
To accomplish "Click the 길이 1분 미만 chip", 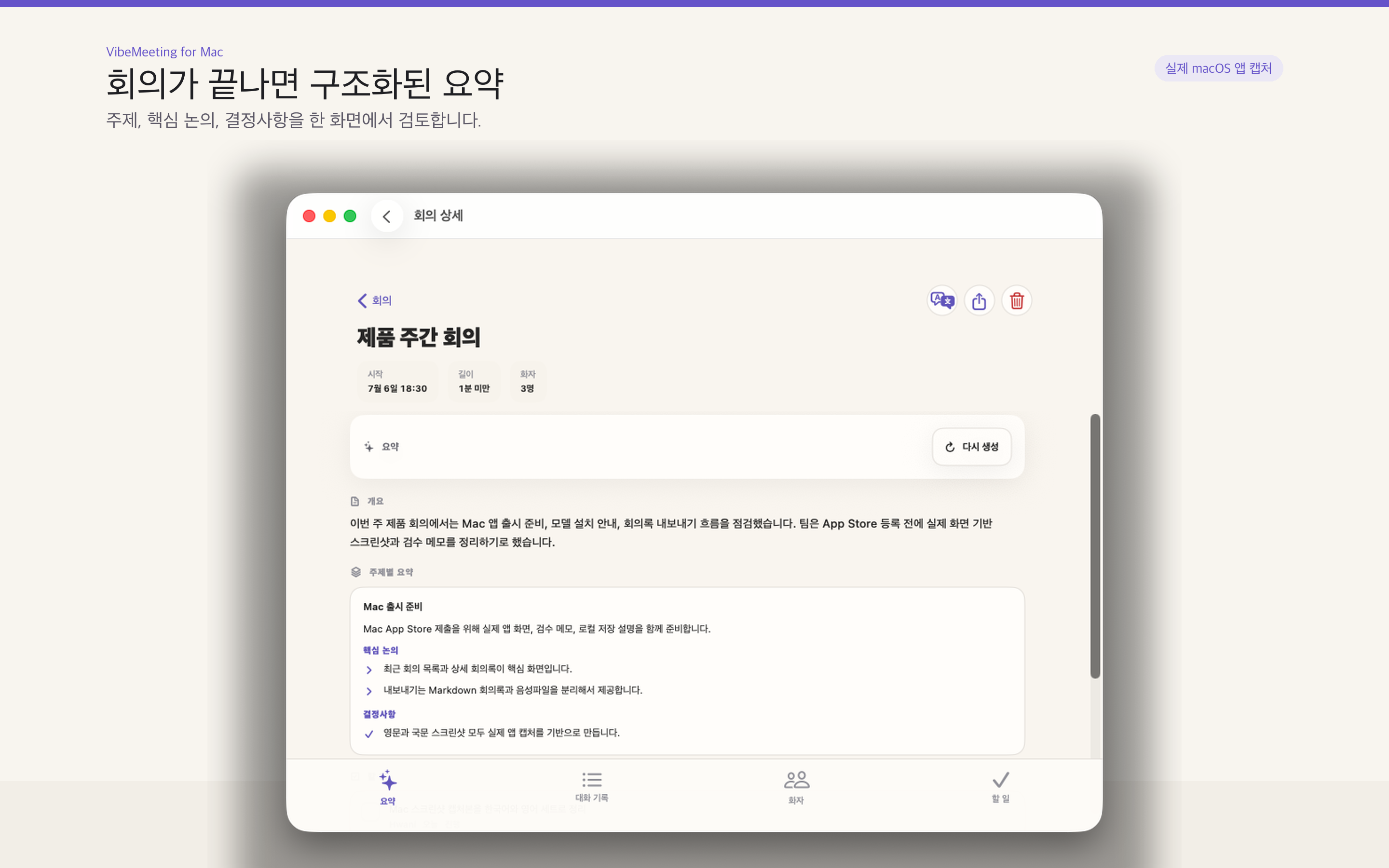I will (x=474, y=381).
